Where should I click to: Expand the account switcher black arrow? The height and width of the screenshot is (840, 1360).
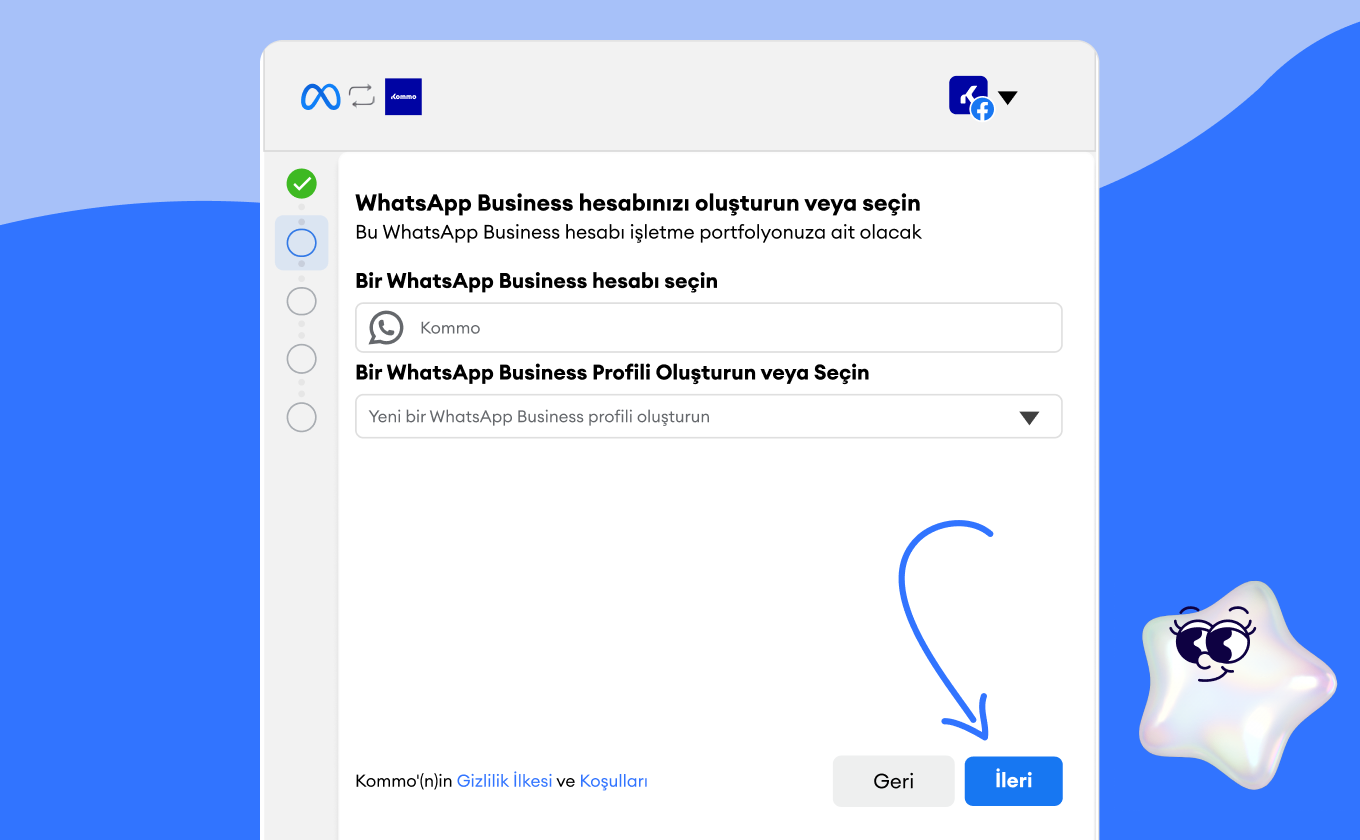pyautogui.click(x=1008, y=97)
